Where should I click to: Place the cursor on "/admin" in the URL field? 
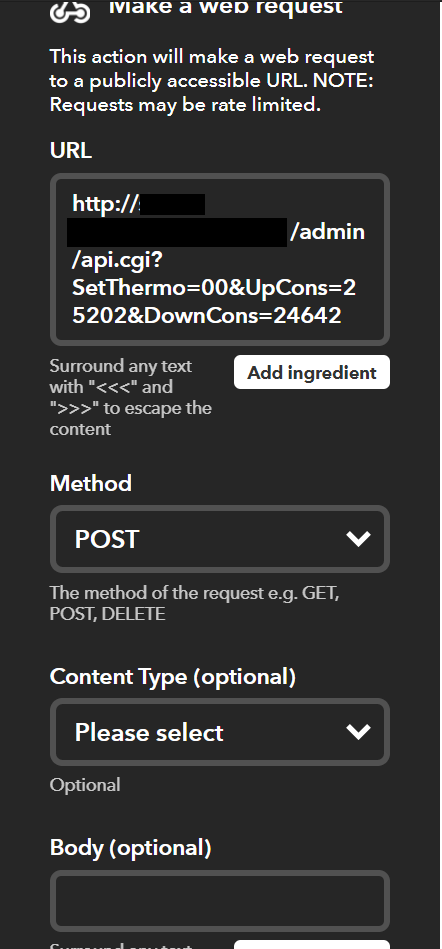coord(328,232)
